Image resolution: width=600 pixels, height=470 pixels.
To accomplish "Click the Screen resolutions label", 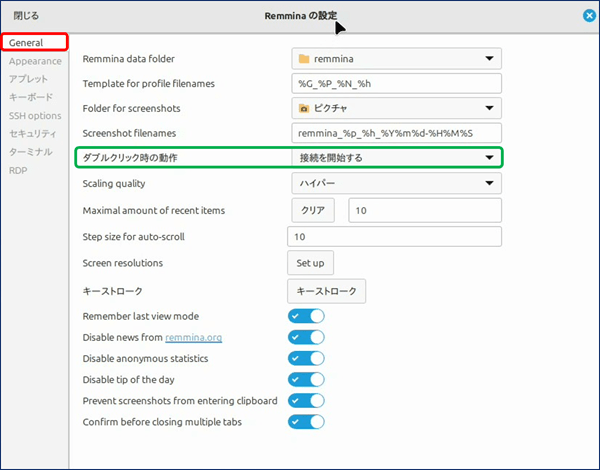I will (x=122, y=263).
